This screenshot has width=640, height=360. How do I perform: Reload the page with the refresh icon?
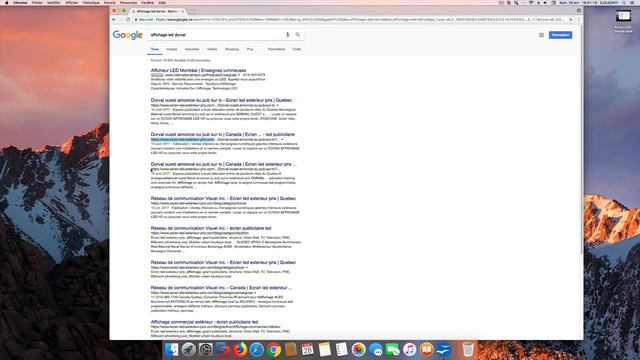(x=128, y=20)
